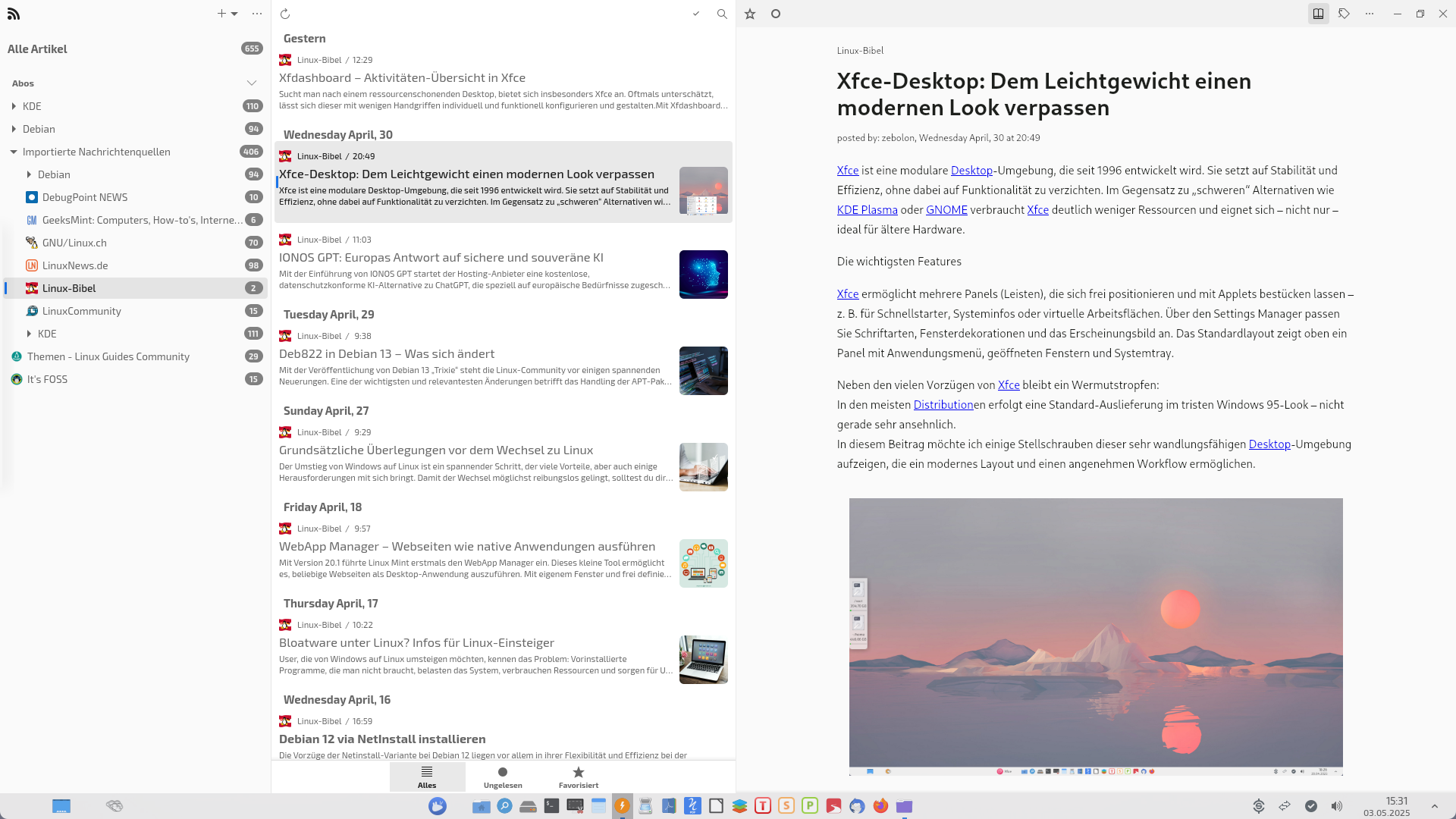The height and width of the screenshot is (819, 1456).
Task: Collapse Importierte Nachrichtenquellen folder
Action: tap(14, 152)
